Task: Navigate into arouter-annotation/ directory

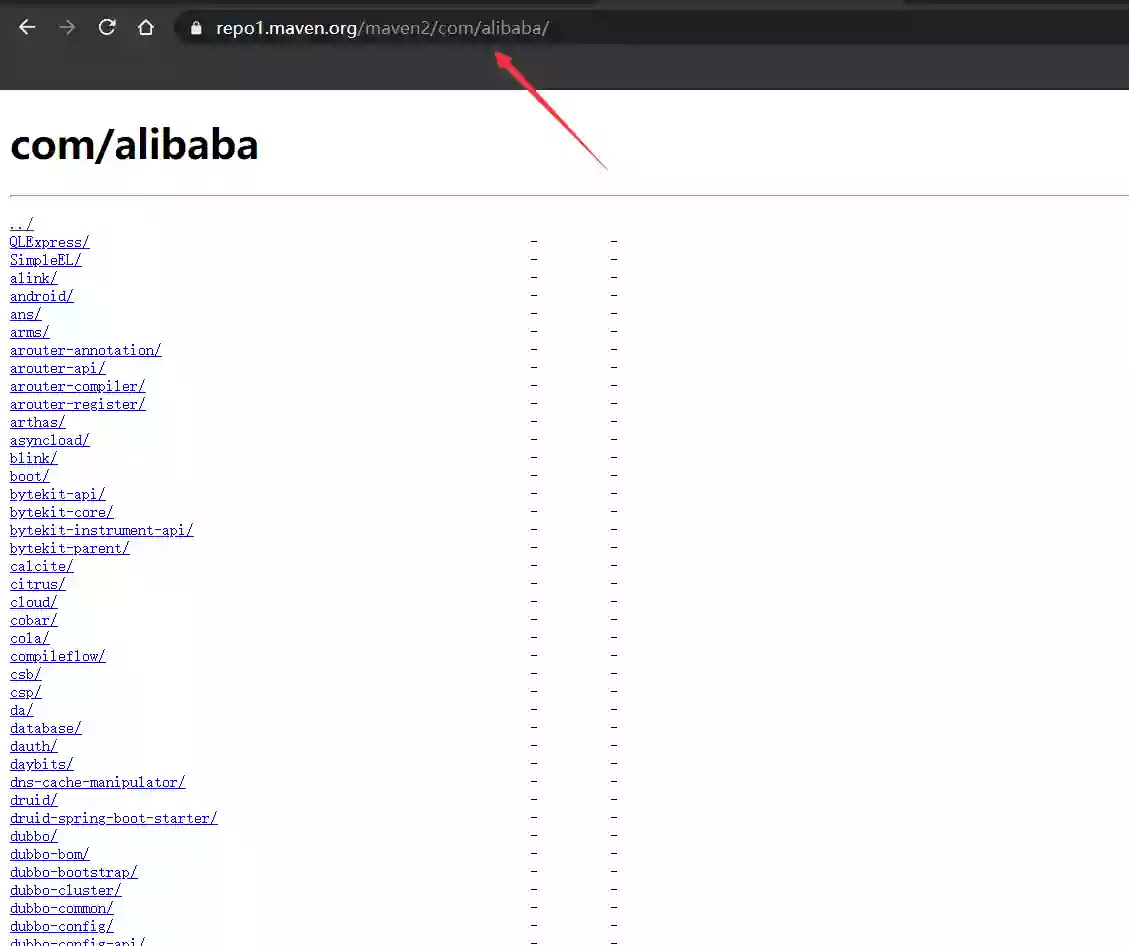Action: click(86, 350)
